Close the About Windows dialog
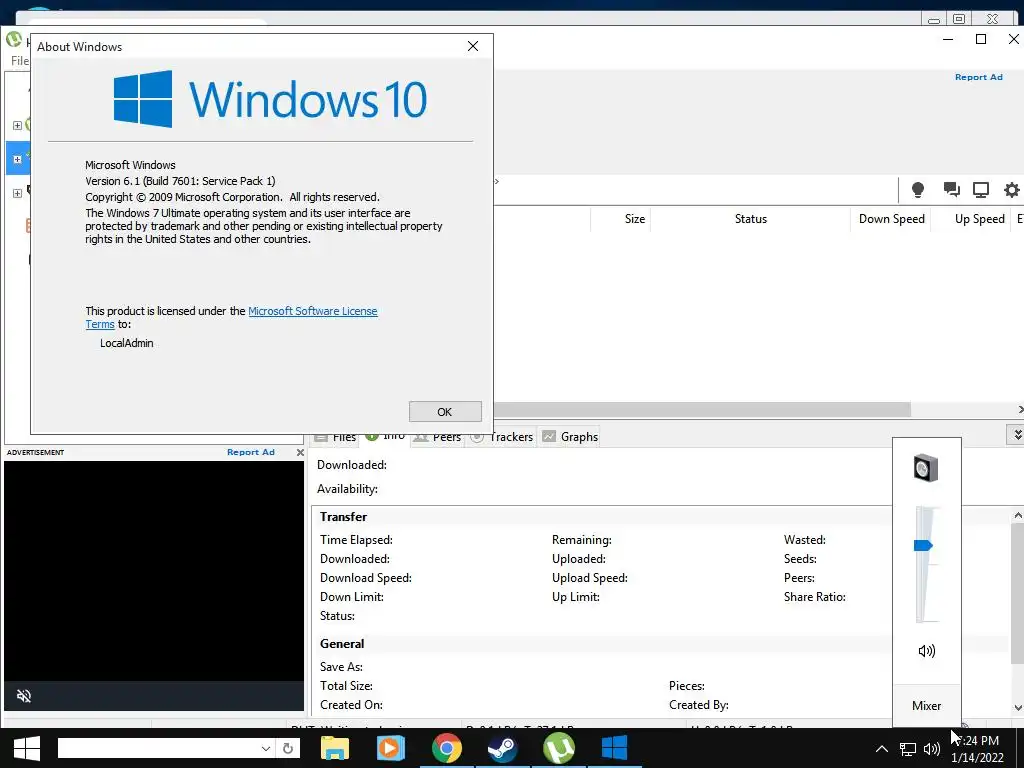This screenshot has width=1024, height=768. [x=473, y=46]
